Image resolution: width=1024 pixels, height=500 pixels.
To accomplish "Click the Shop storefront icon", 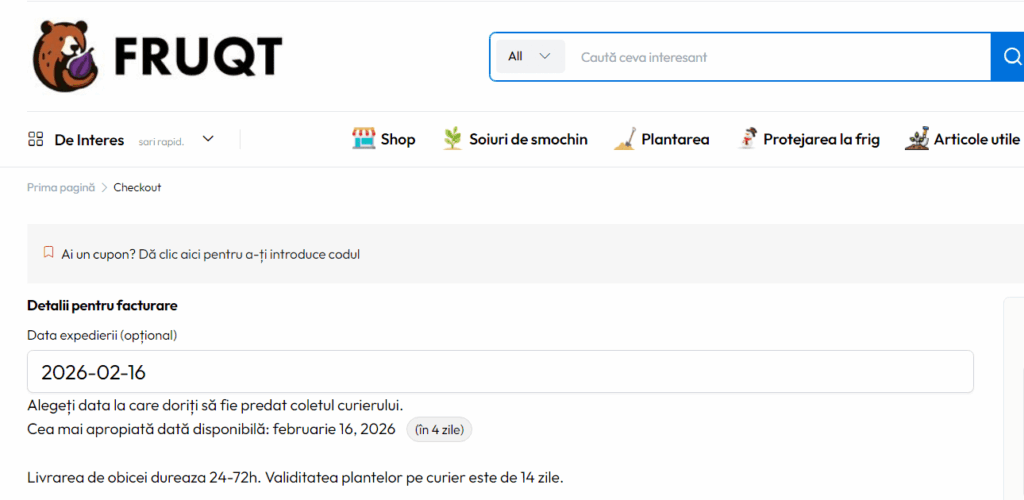I will point(363,139).
